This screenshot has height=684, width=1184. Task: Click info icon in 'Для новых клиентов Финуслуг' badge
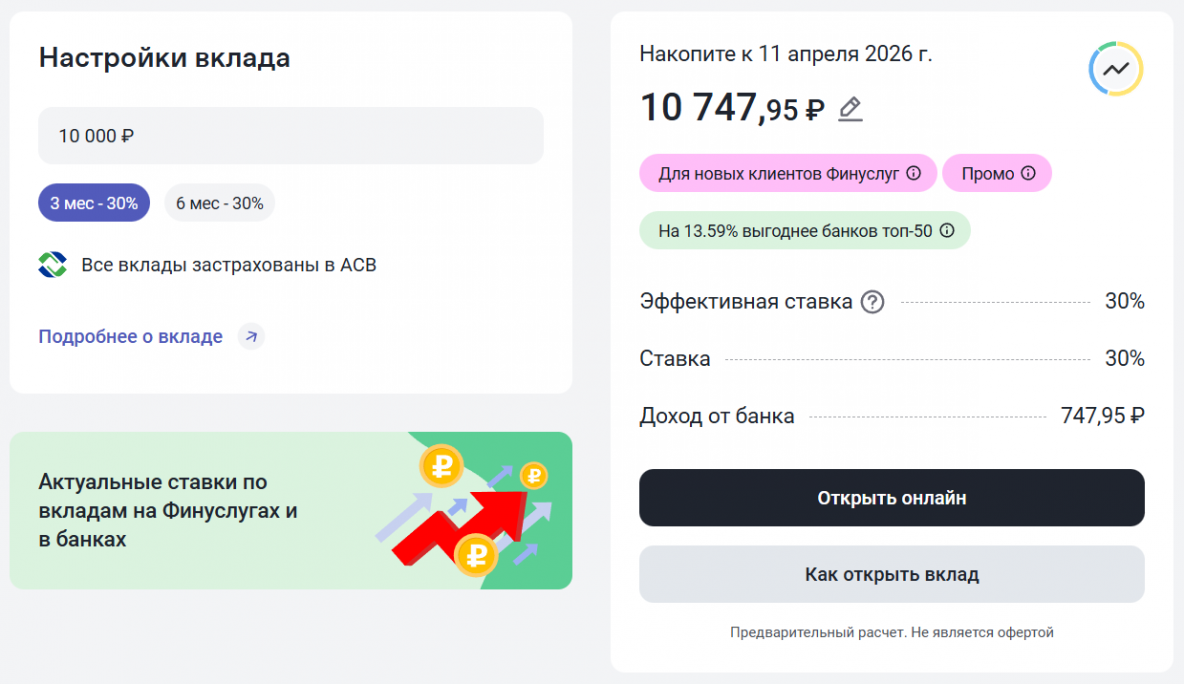(913, 173)
